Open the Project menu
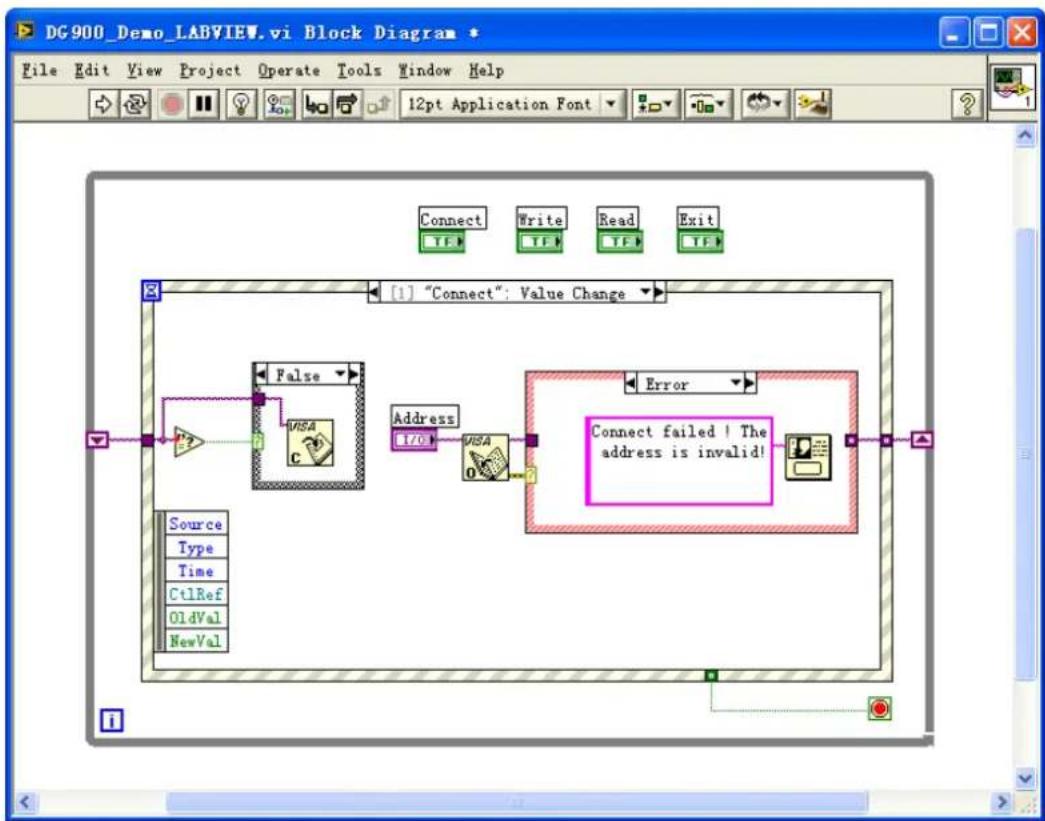Image resolution: width=1045 pixels, height=821 pixels. click(x=210, y=70)
